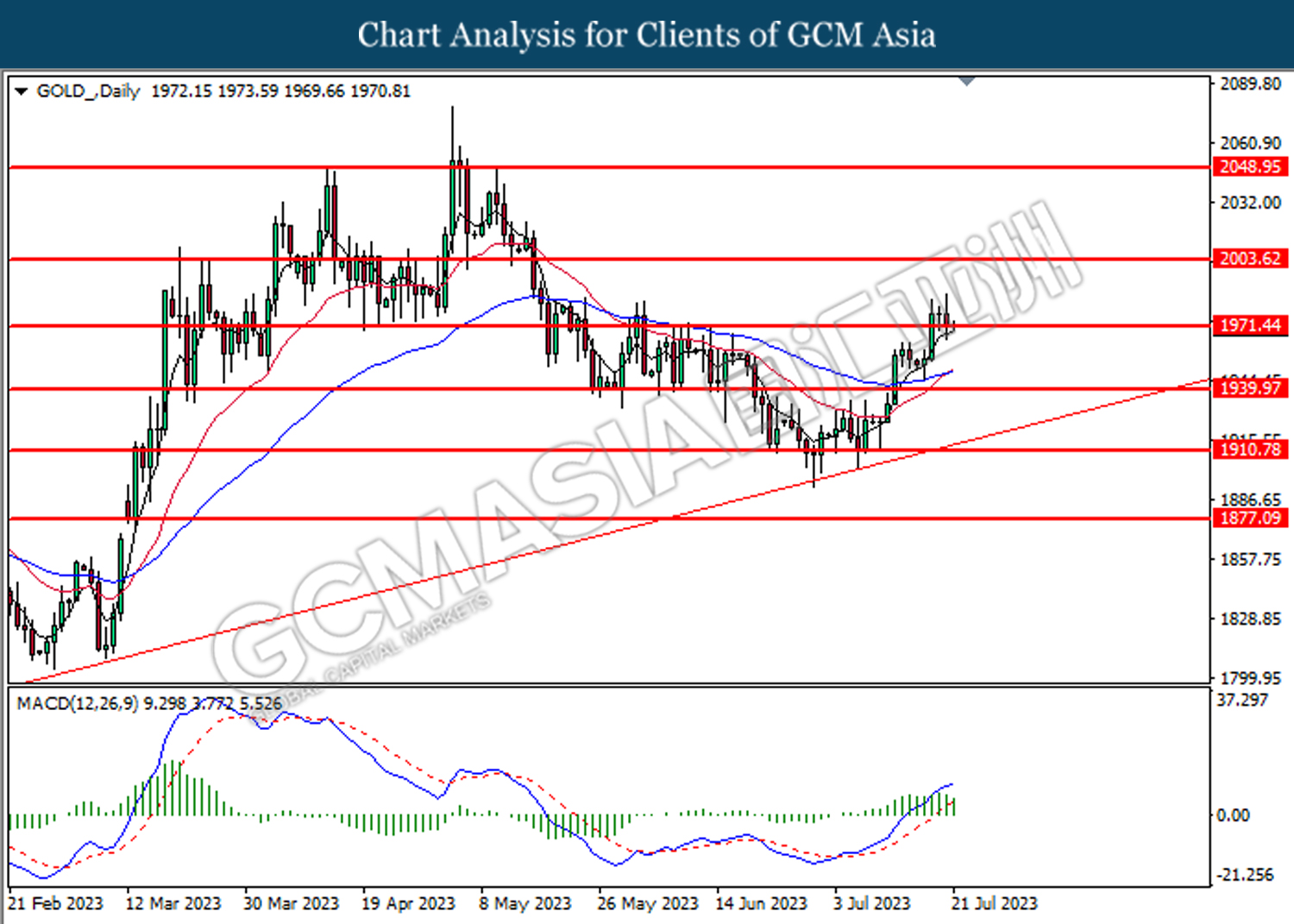Open the GOLD_,Daily symbol dropdown arrow
The width and height of the screenshot is (1294, 924).
21,91
